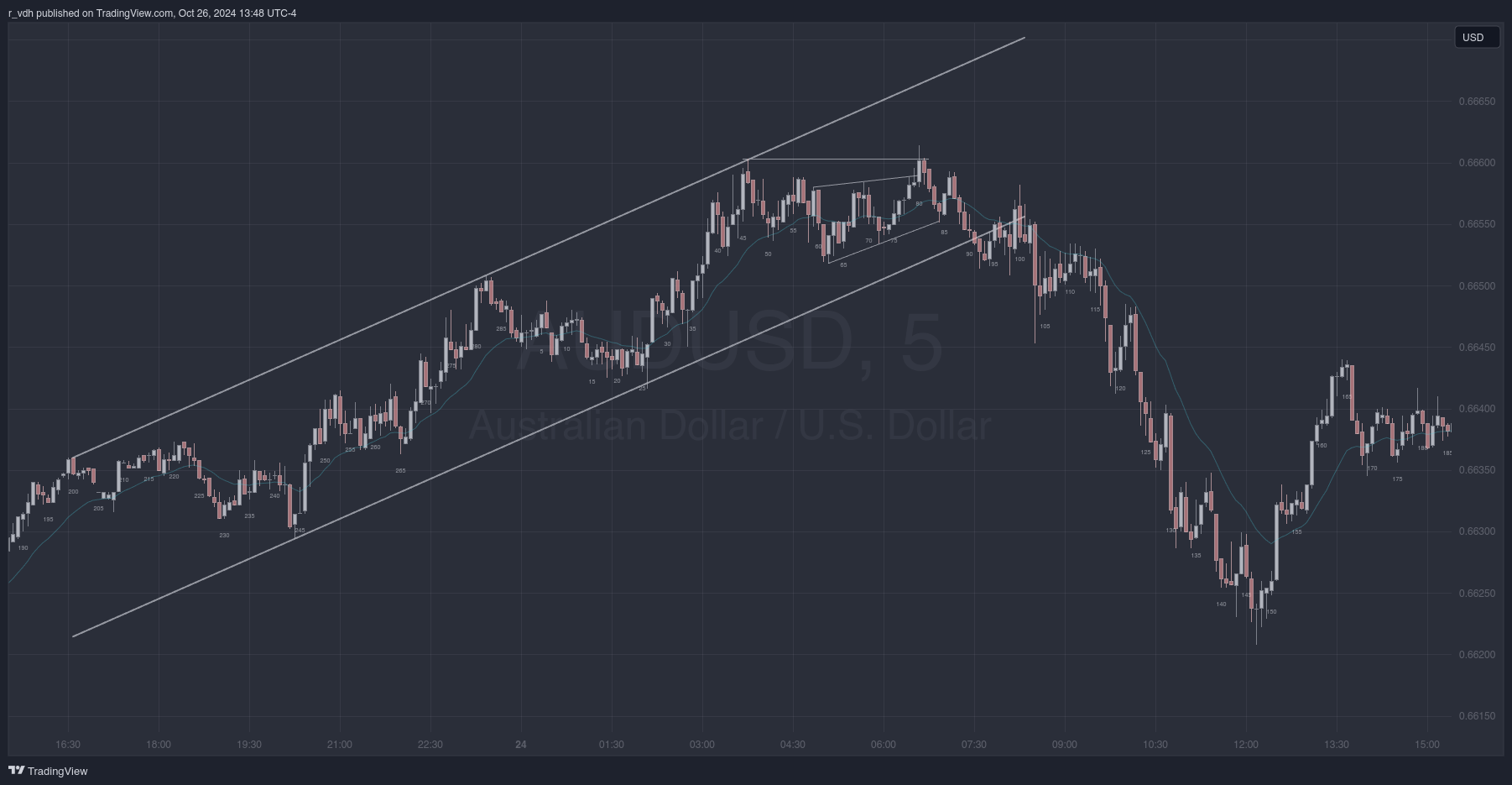Click the 0.66400 price scale label
Image resolution: width=1512 pixels, height=785 pixels.
pyautogui.click(x=1477, y=409)
